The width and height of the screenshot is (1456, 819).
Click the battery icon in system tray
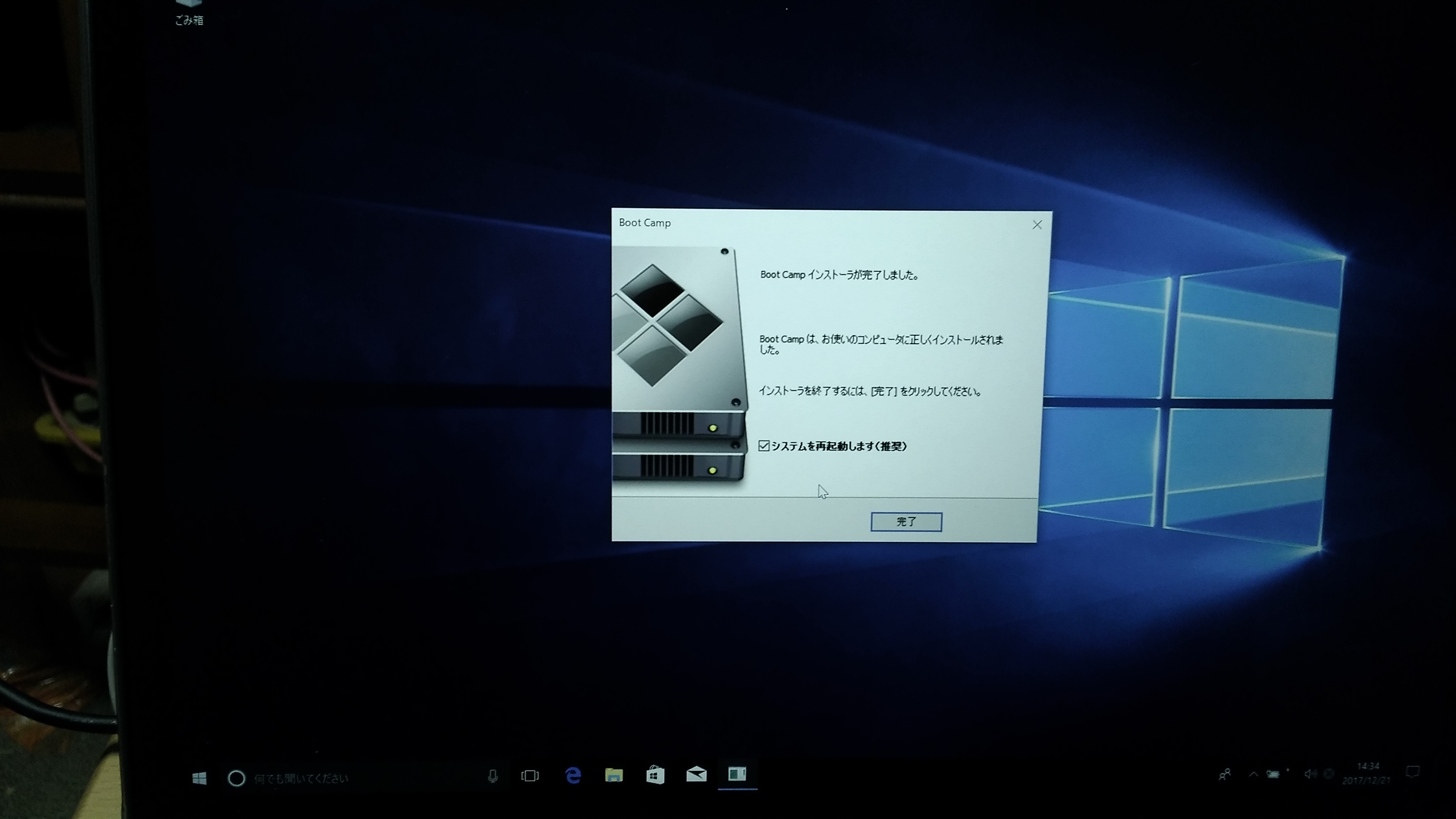[1273, 774]
